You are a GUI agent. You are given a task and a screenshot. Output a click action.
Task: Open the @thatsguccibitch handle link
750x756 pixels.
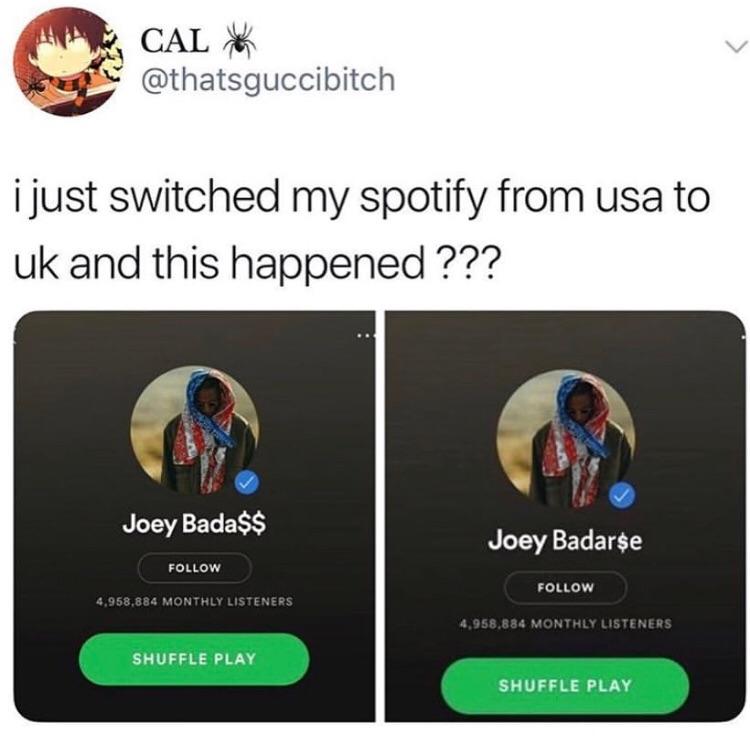point(268,80)
